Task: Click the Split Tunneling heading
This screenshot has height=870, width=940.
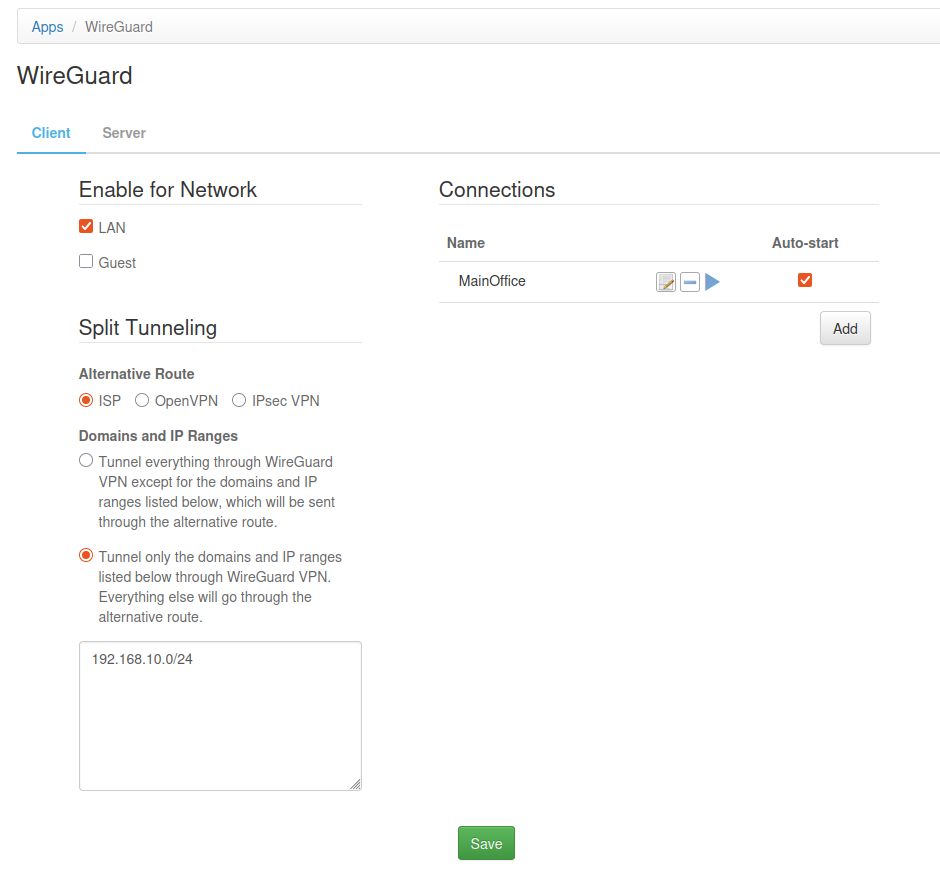Action: coord(148,328)
